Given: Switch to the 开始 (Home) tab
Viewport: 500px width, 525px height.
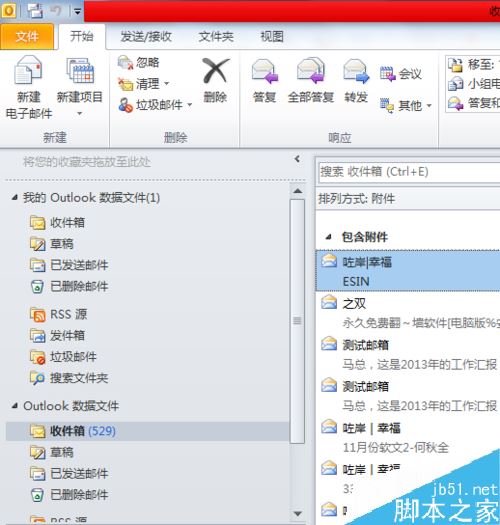Looking at the screenshot, I should pos(81,36).
